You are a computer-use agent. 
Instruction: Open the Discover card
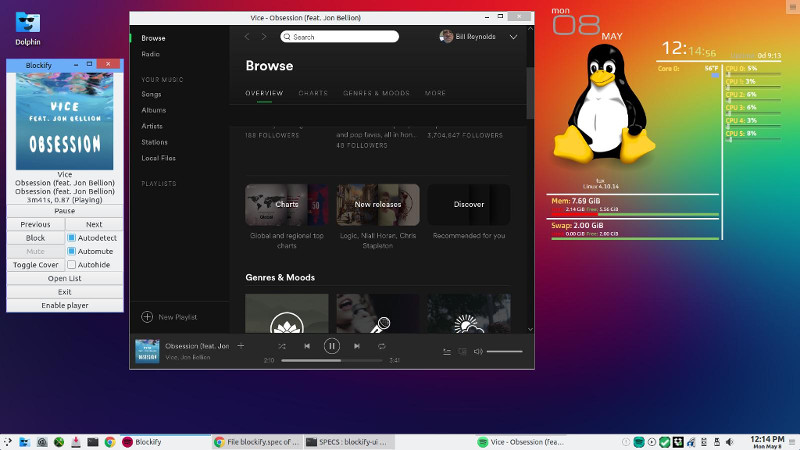tap(469, 205)
